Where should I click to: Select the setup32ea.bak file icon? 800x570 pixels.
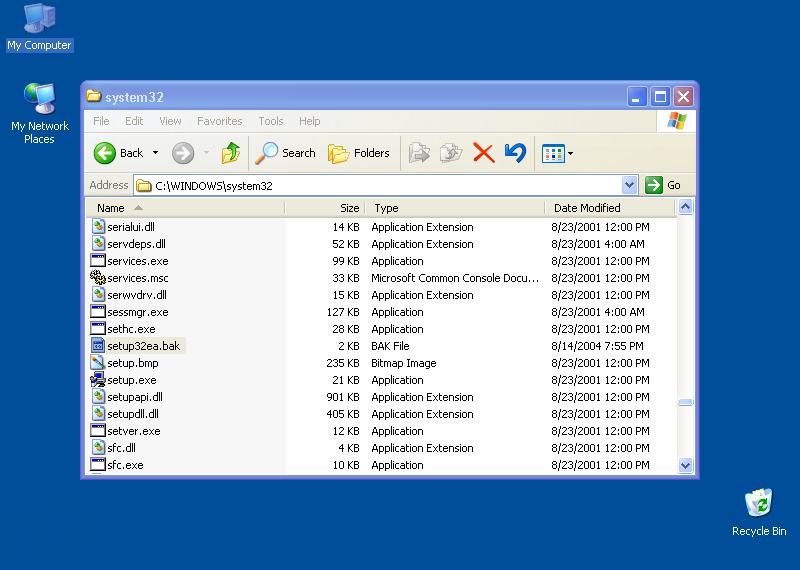click(98, 345)
